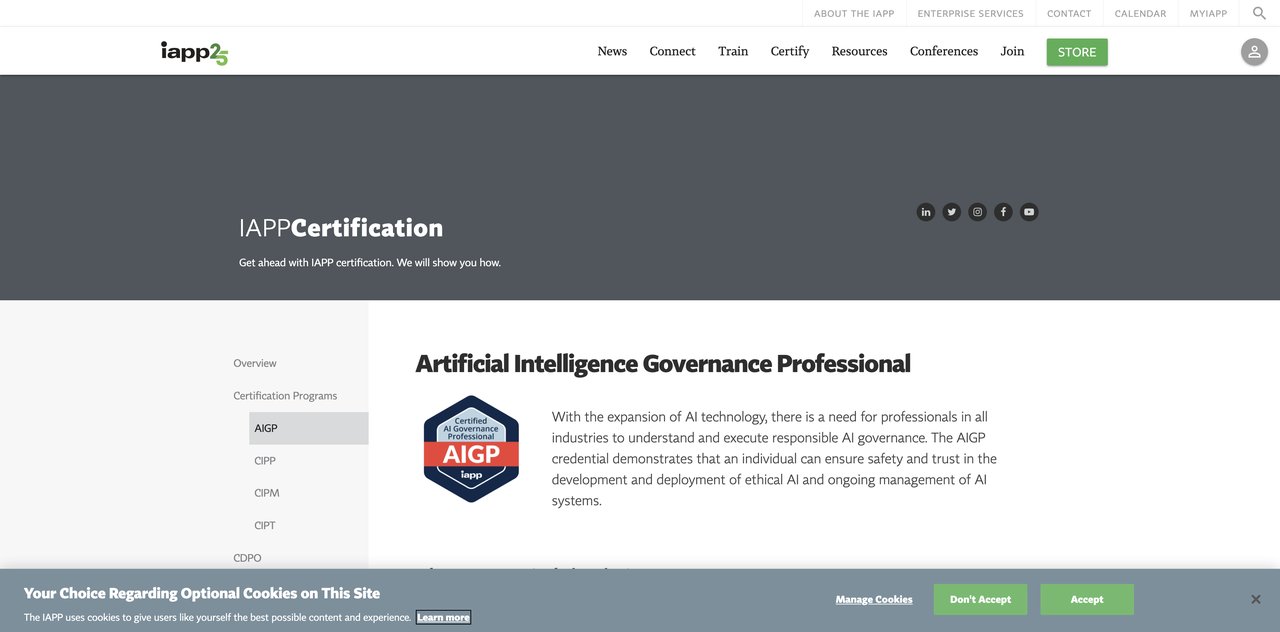Open the user profile avatar icon
This screenshot has width=1280, height=632.
click(x=1254, y=52)
